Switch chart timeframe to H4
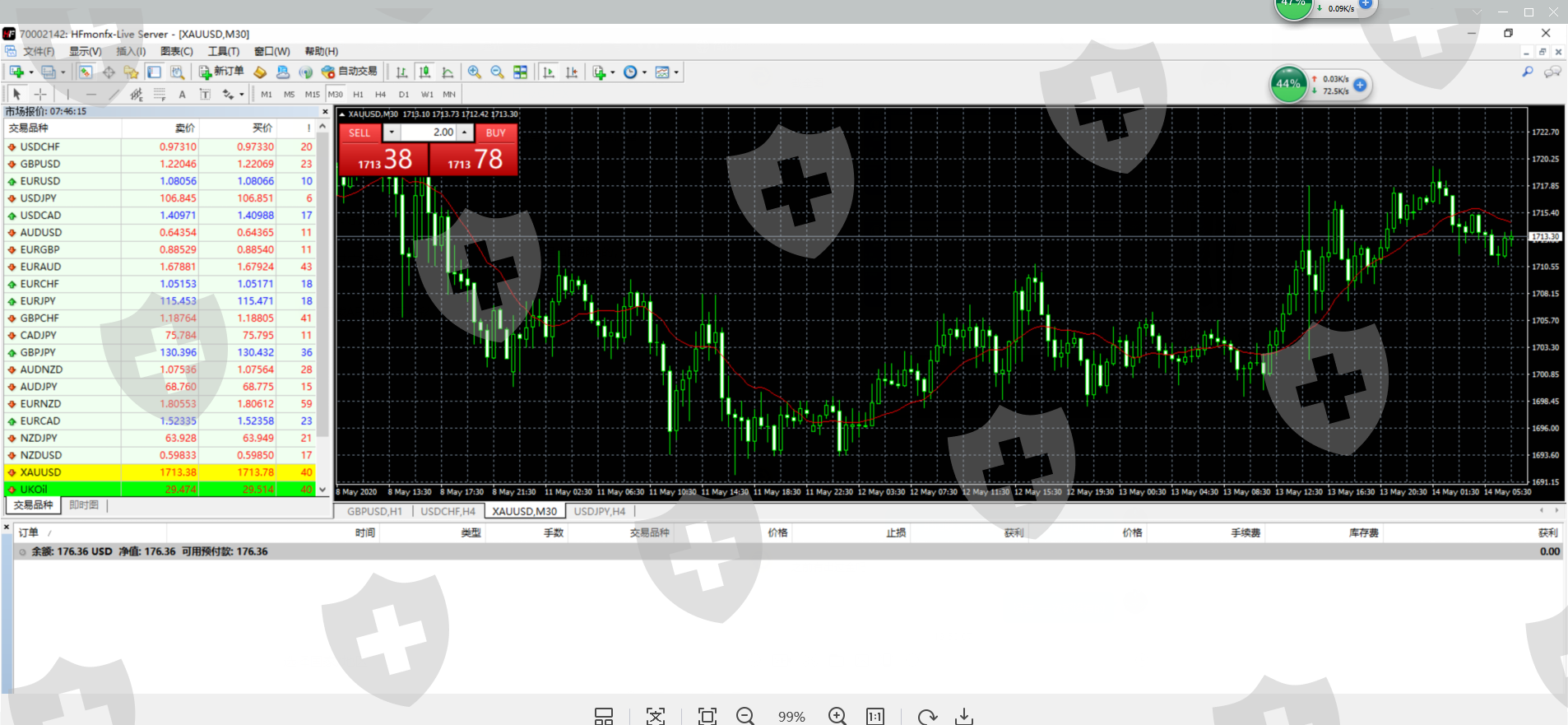Screen dimensions: 1568x725 (x=381, y=95)
